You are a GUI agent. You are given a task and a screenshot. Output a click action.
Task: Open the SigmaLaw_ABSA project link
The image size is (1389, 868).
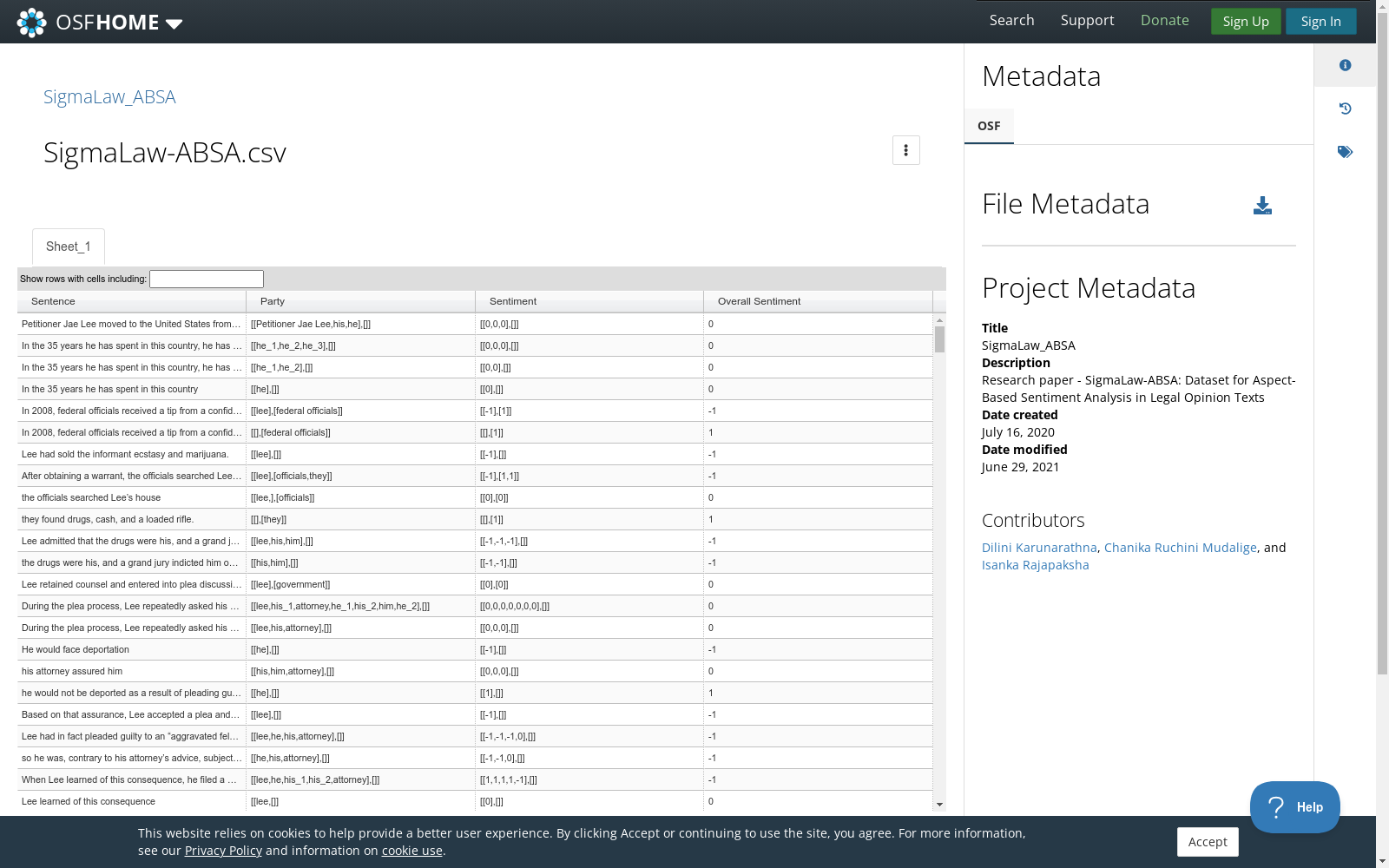pos(109,97)
